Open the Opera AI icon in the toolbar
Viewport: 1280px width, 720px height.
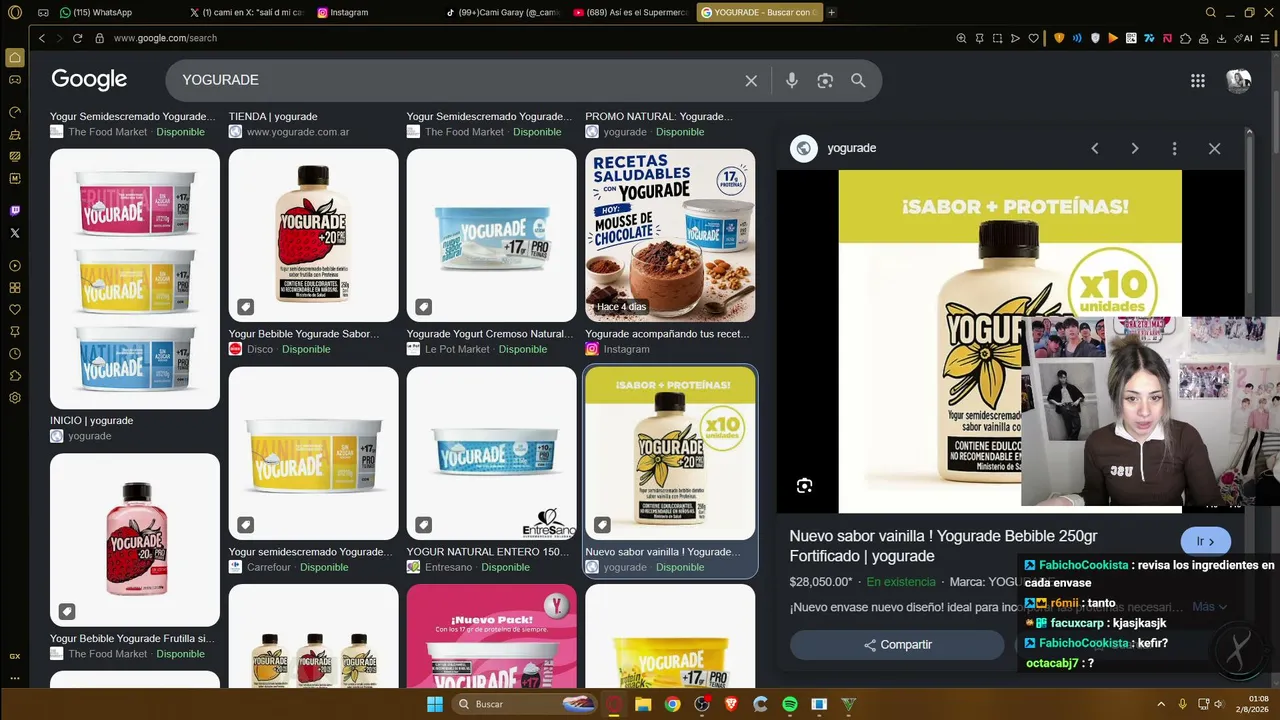pos(1243,38)
